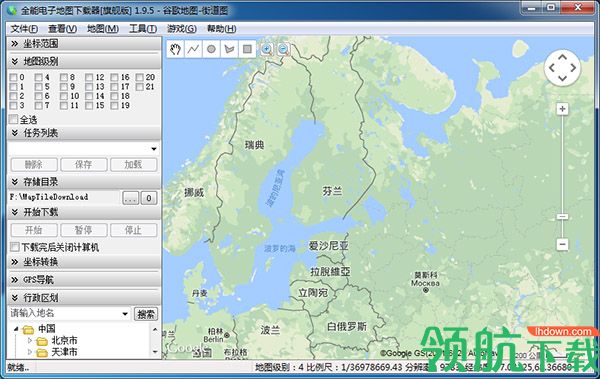Image resolution: width=600 pixels, height=379 pixels.
Task: Check map level 8 checkbox
Action: click(64, 77)
